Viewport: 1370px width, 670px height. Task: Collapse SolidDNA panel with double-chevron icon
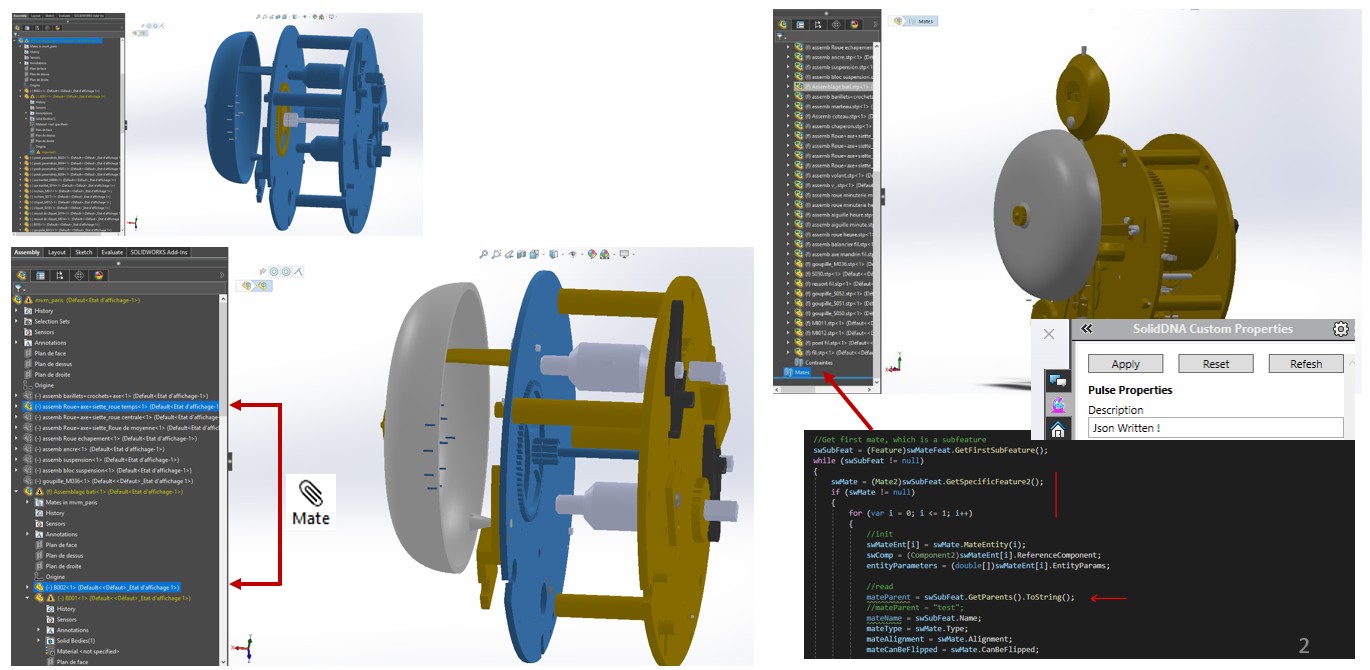point(1086,329)
